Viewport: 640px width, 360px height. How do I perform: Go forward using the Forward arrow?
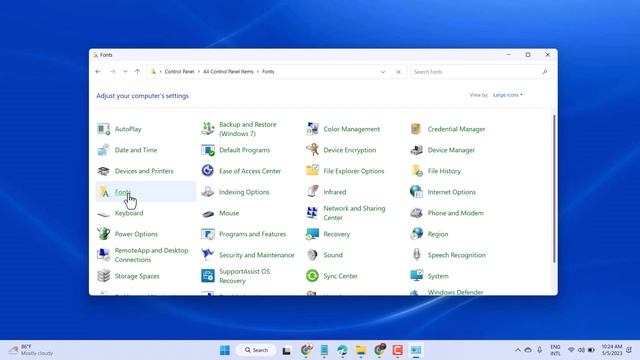point(113,72)
